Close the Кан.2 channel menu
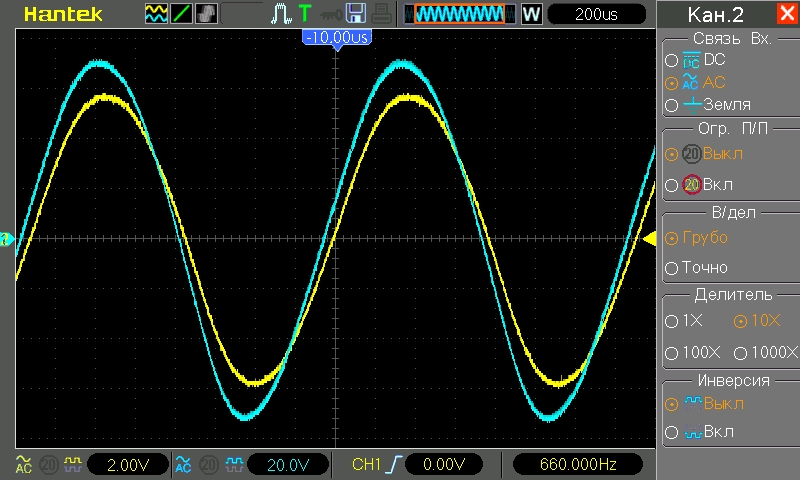 pos(787,14)
